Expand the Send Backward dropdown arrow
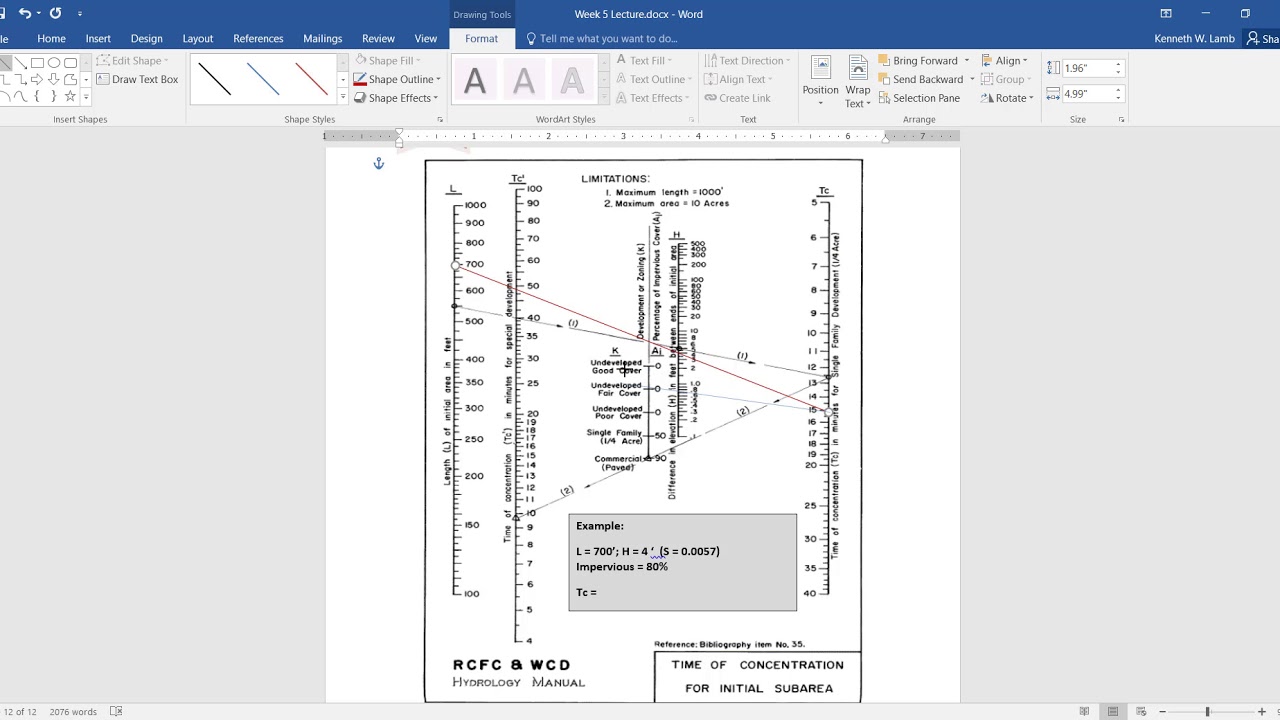Viewport: 1280px width, 720px height. pyautogui.click(x=971, y=79)
